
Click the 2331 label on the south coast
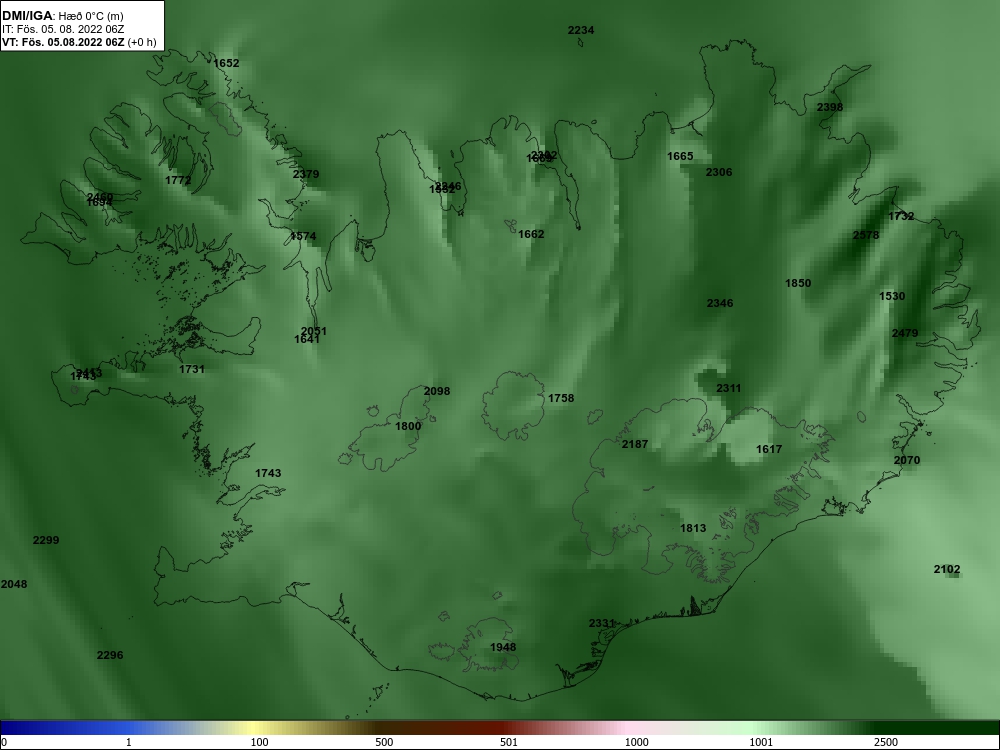(x=602, y=623)
